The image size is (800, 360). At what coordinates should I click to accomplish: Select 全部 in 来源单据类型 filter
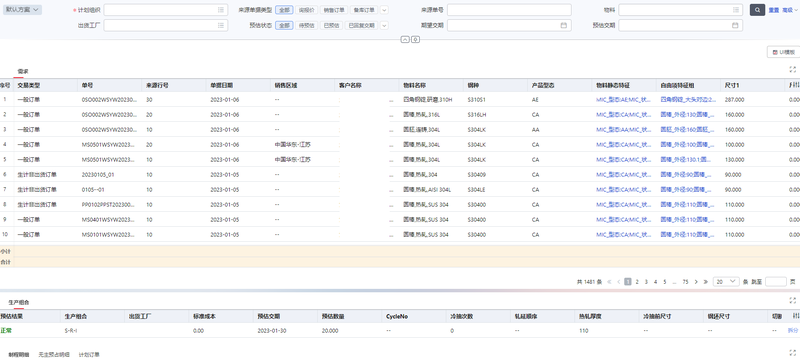point(284,10)
